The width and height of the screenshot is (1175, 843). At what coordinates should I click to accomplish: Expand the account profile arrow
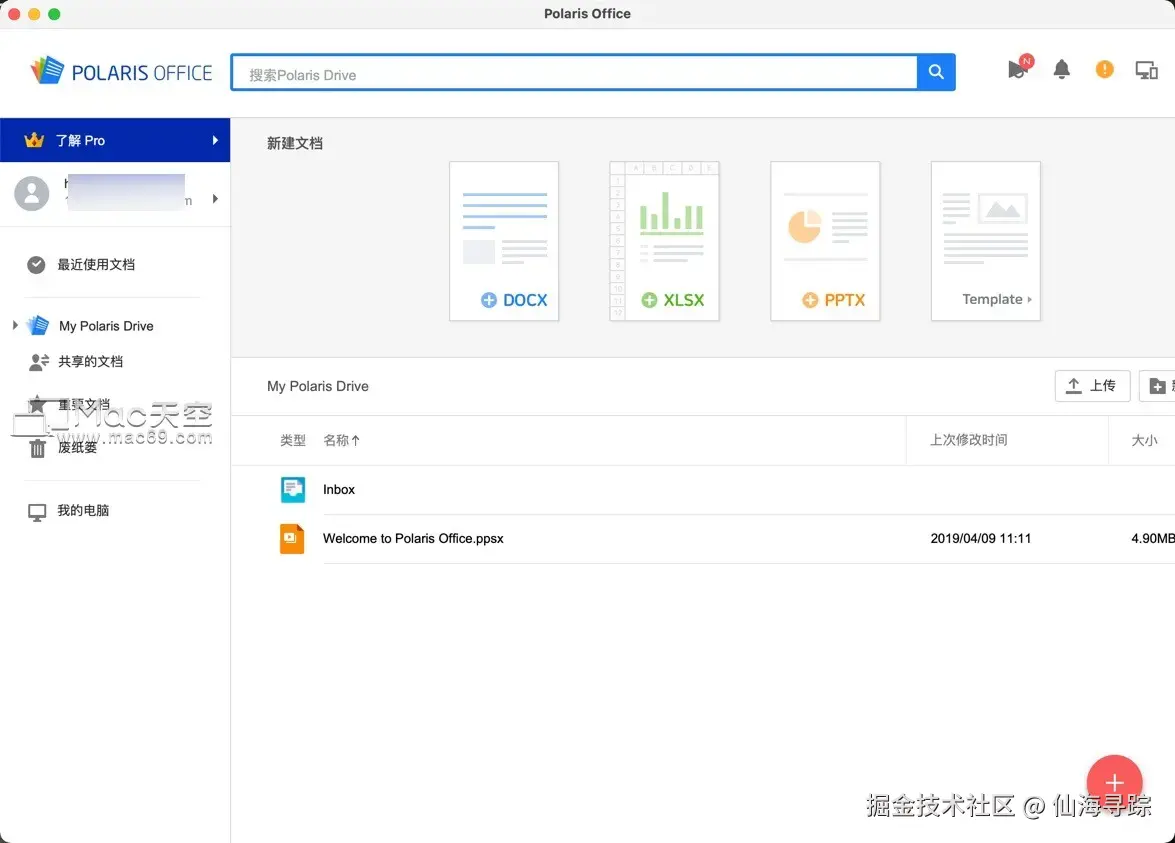click(215, 199)
